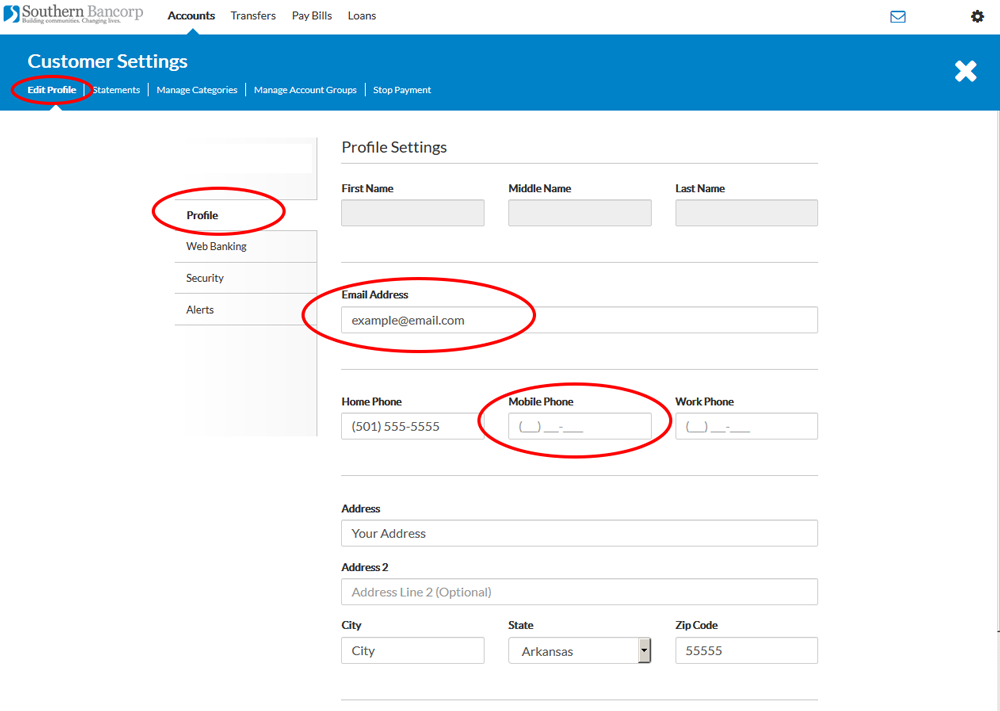Open Security in the side menu
Screen dimensions: 1000x711
(x=246, y=278)
